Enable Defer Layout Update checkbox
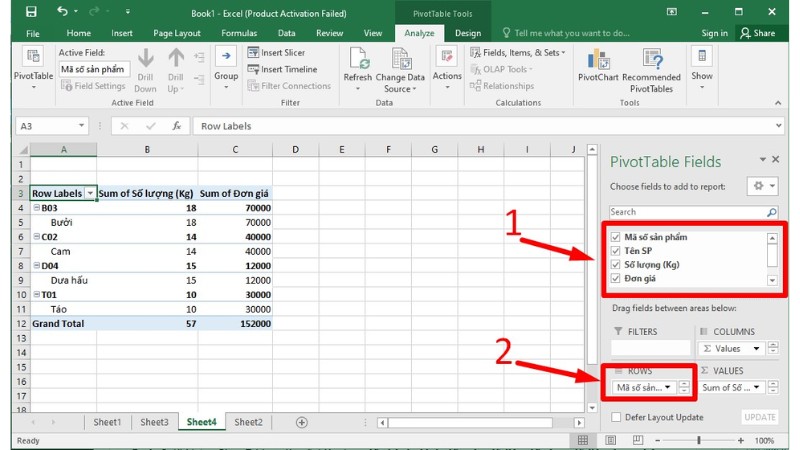This screenshot has height=450, width=800. click(x=615, y=417)
